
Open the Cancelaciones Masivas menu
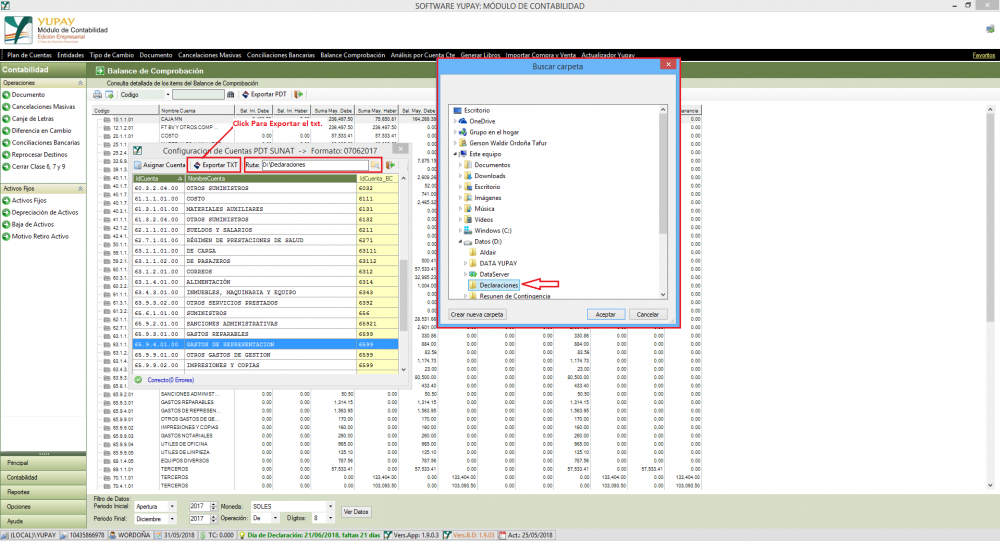(210, 56)
